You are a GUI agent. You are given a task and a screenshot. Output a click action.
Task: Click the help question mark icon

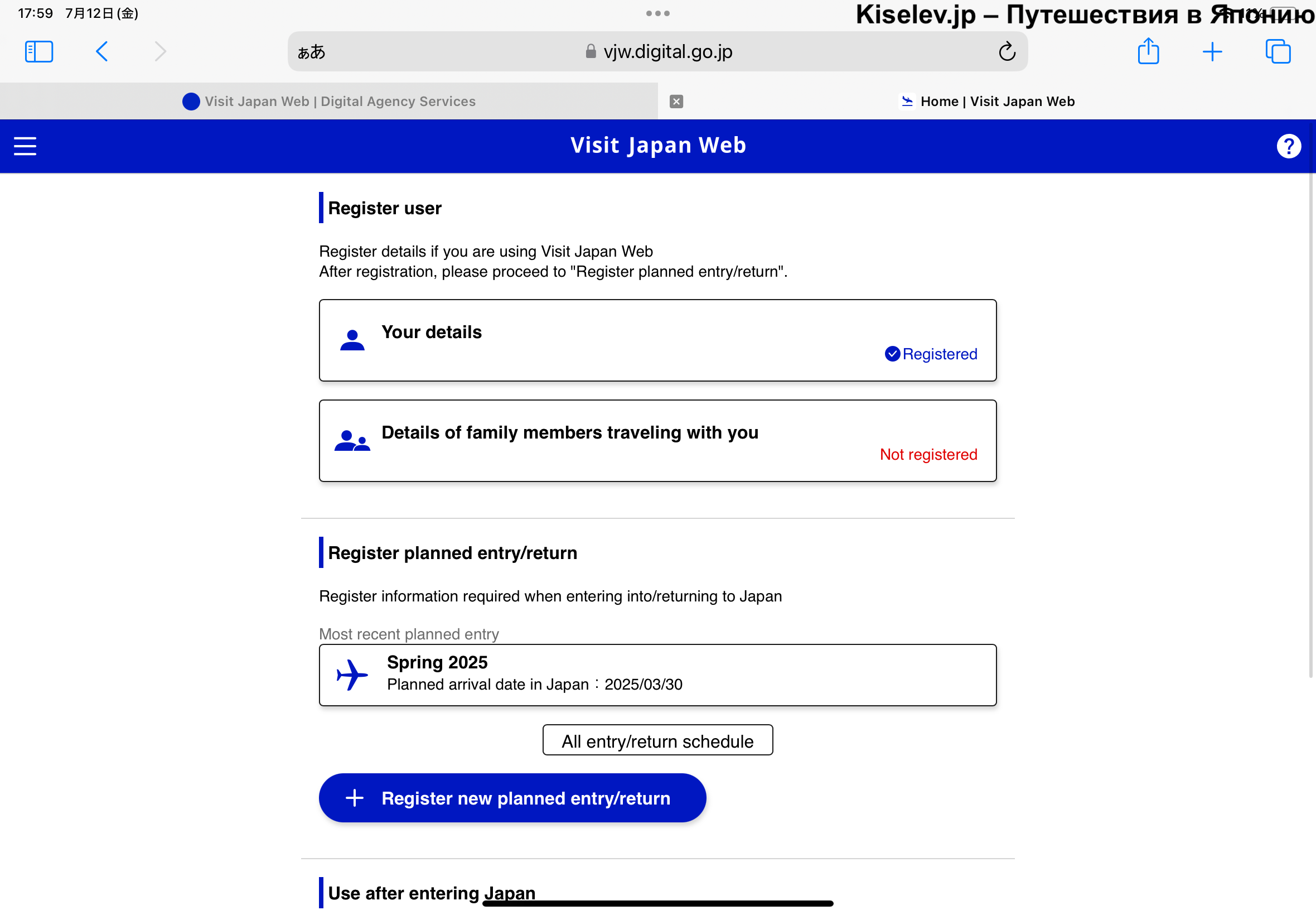pyautogui.click(x=1289, y=146)
